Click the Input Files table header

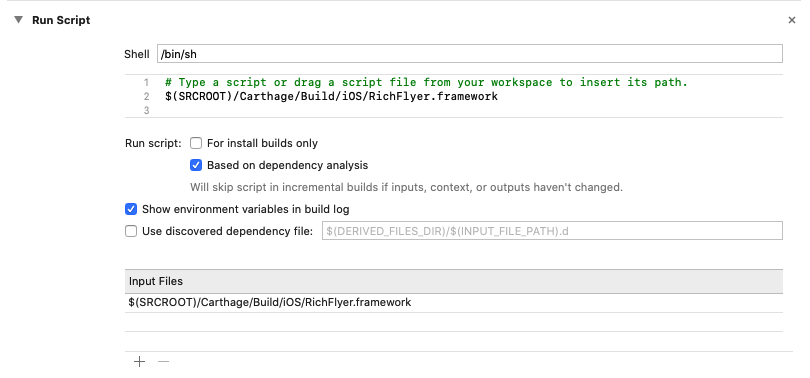tap(454, 281)
